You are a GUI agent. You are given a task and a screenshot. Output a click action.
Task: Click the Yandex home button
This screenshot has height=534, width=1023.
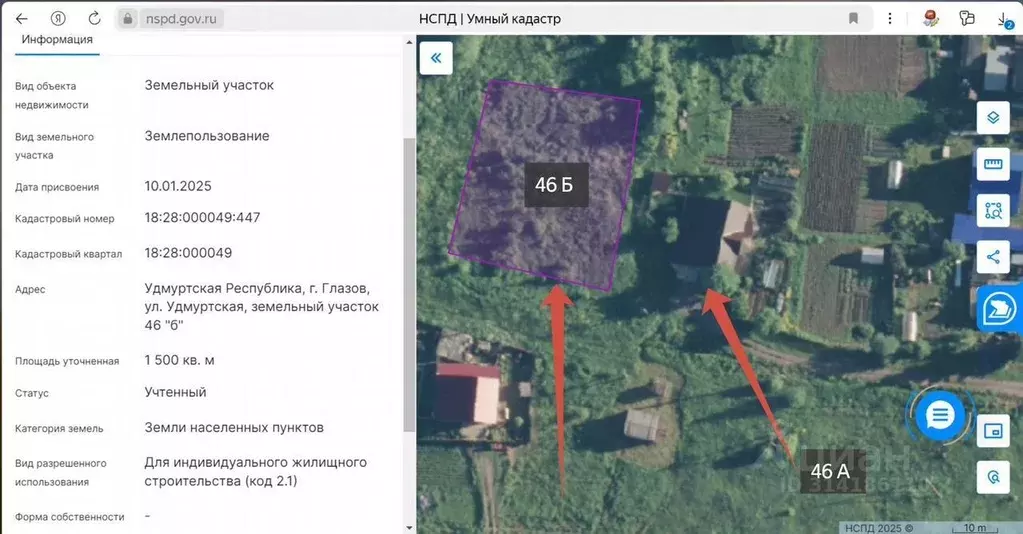(58, 18)
